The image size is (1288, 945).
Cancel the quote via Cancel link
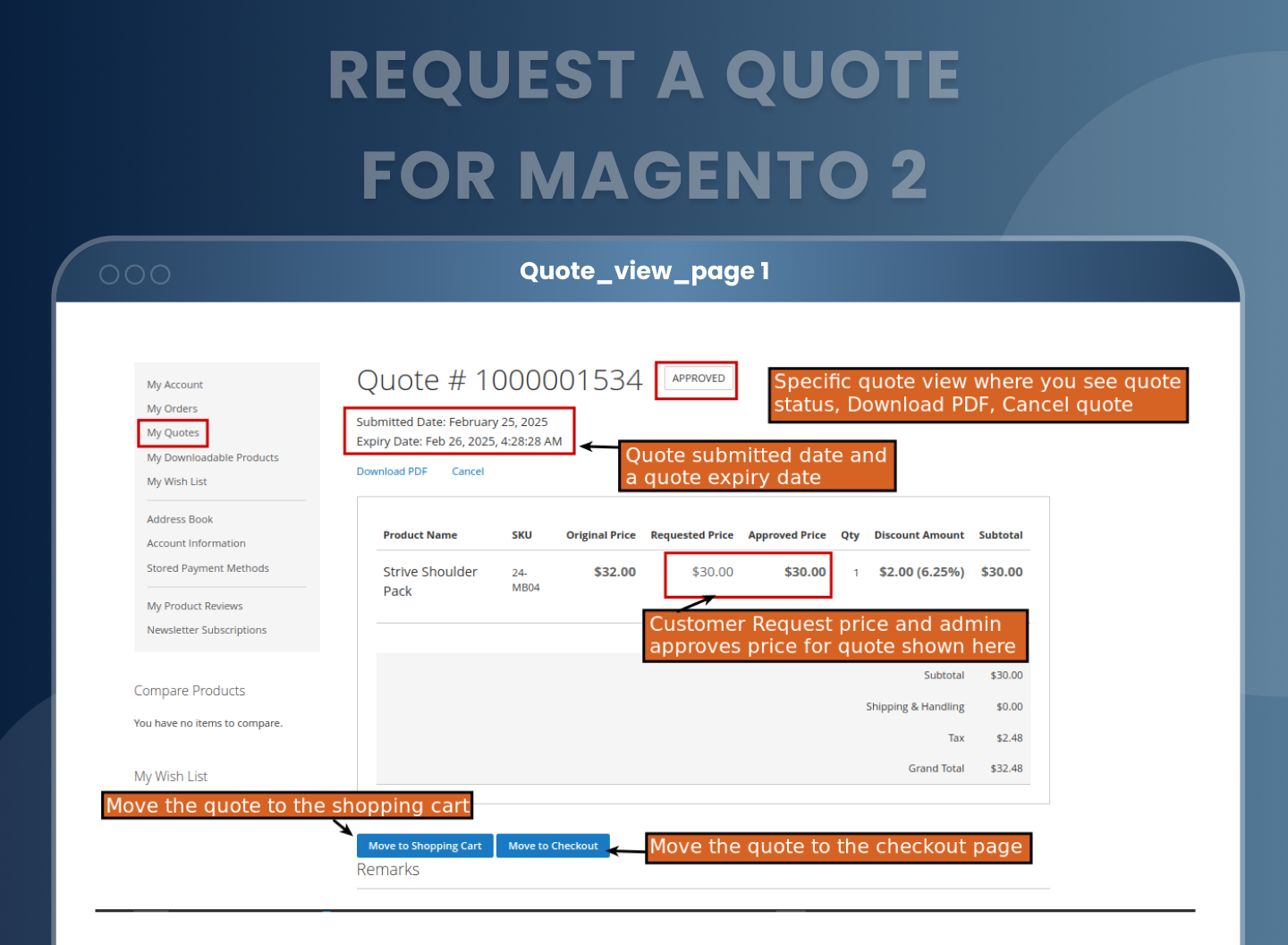tap(467, 472)
